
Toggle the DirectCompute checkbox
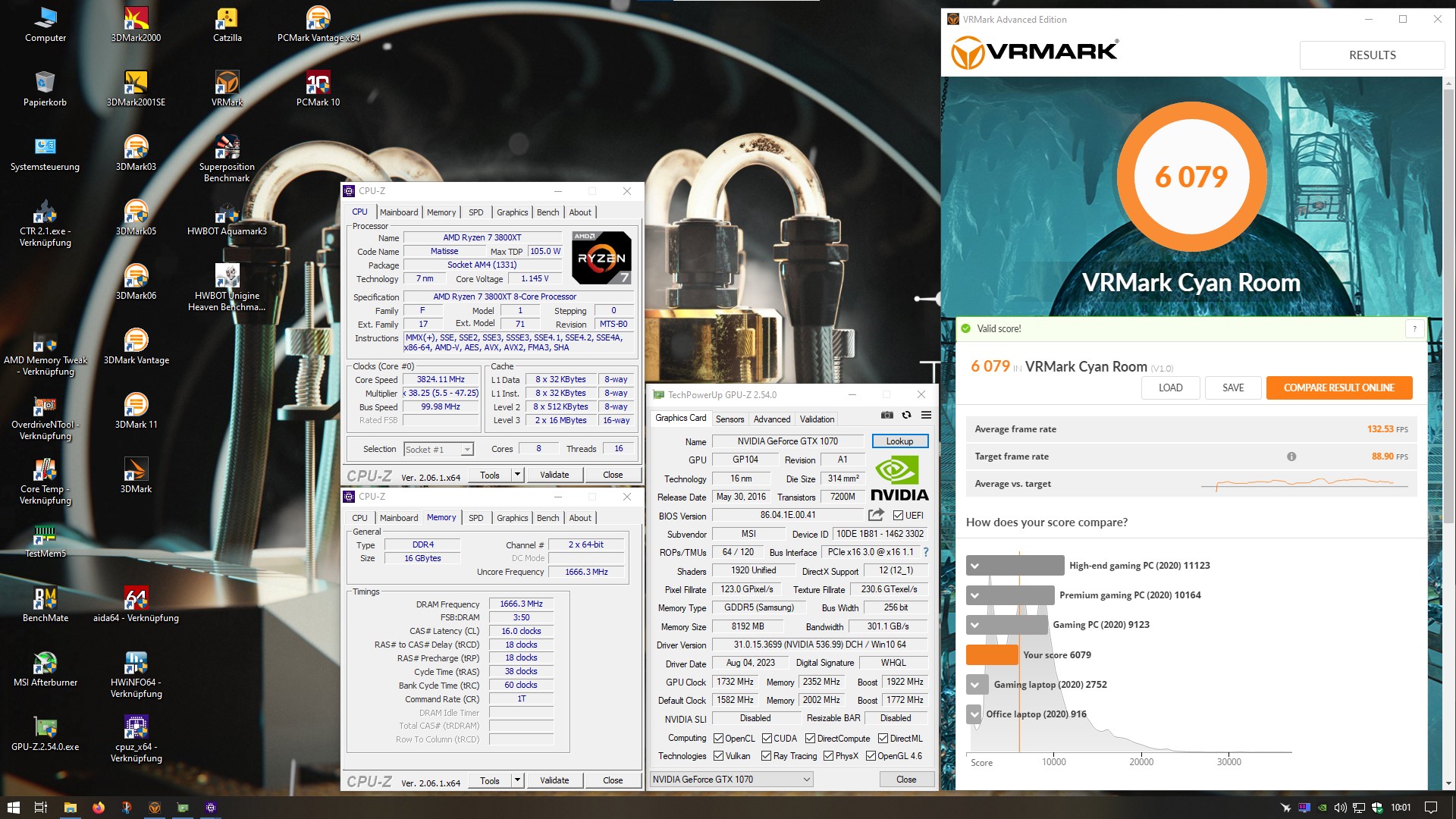pos(810,739)
